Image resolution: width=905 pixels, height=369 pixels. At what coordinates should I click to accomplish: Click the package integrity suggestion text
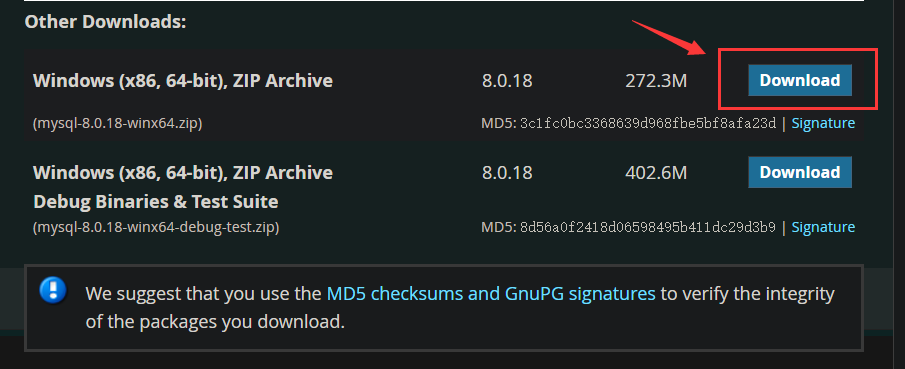pos(460,308)
